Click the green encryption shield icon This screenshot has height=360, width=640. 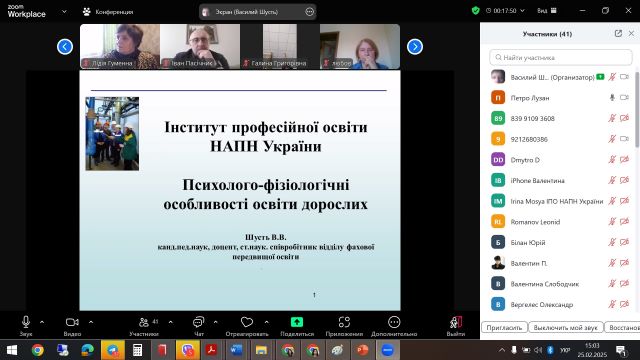tap(476, 11)
